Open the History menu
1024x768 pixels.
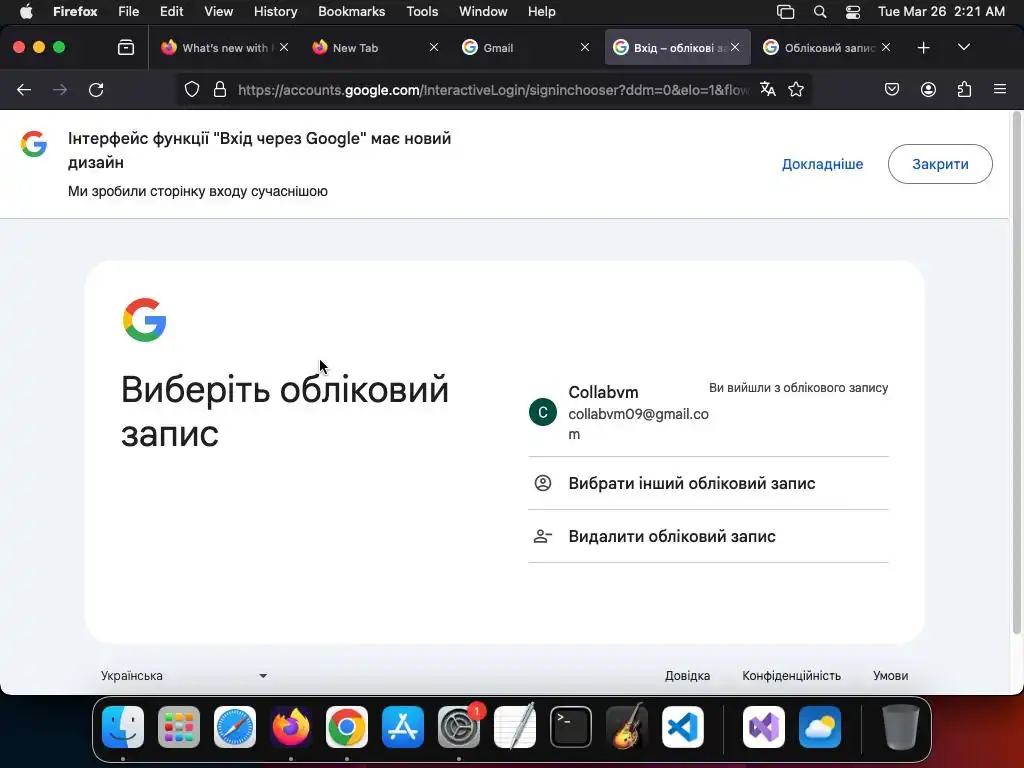point(275,12)
